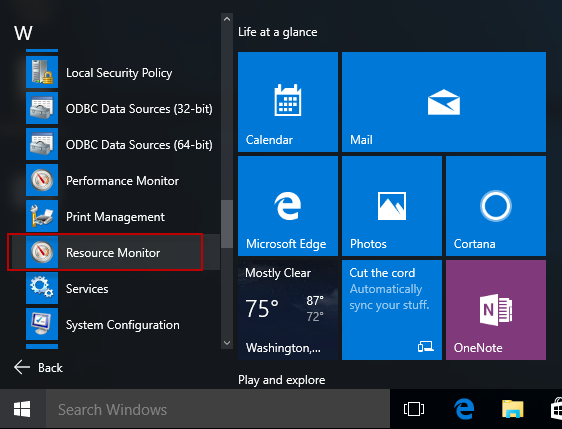Click in the Search Windows box
The height and width of the screenshot is (429, 562).
[218, 409]
